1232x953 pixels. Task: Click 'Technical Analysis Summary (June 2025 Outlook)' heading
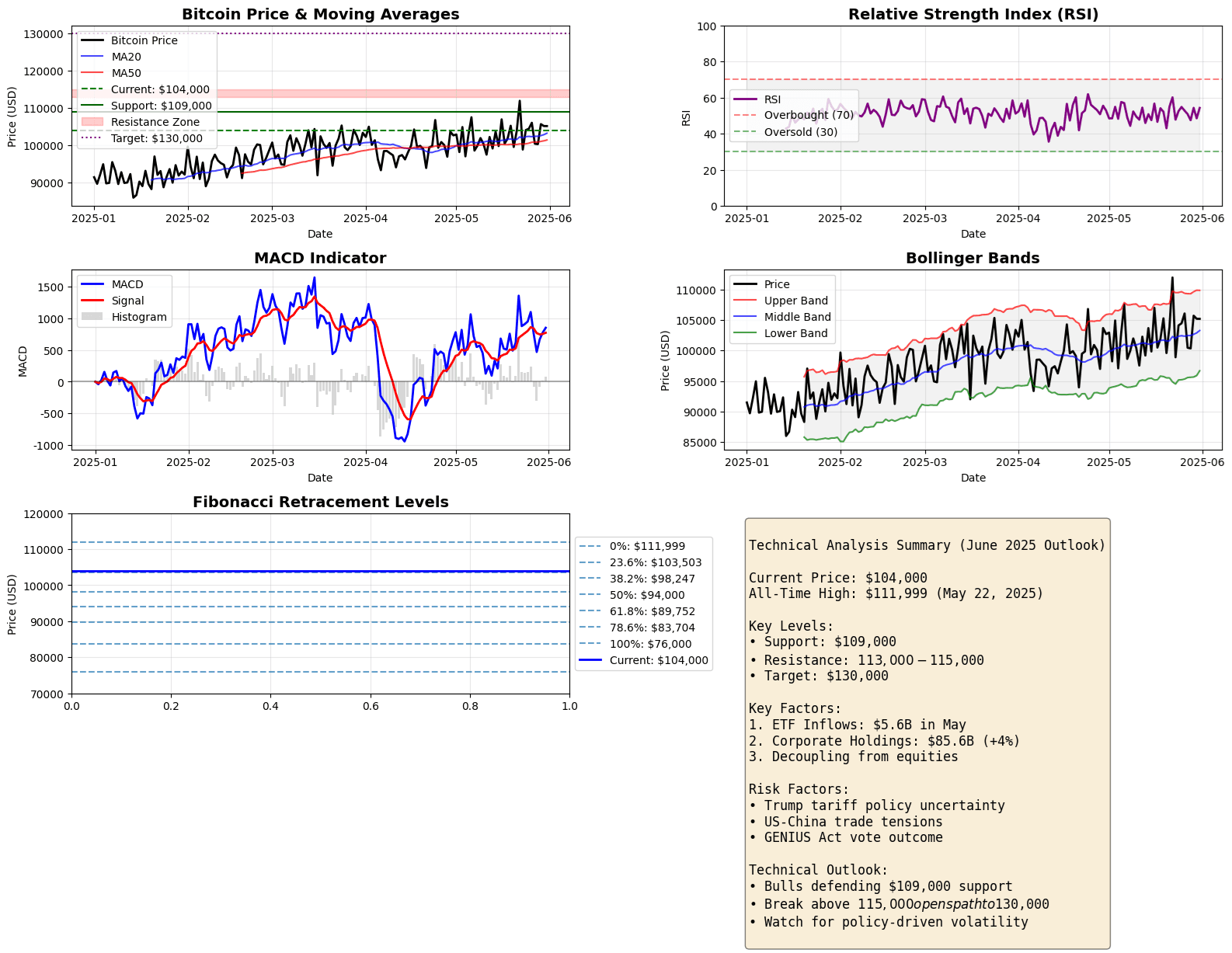(927, 545)
